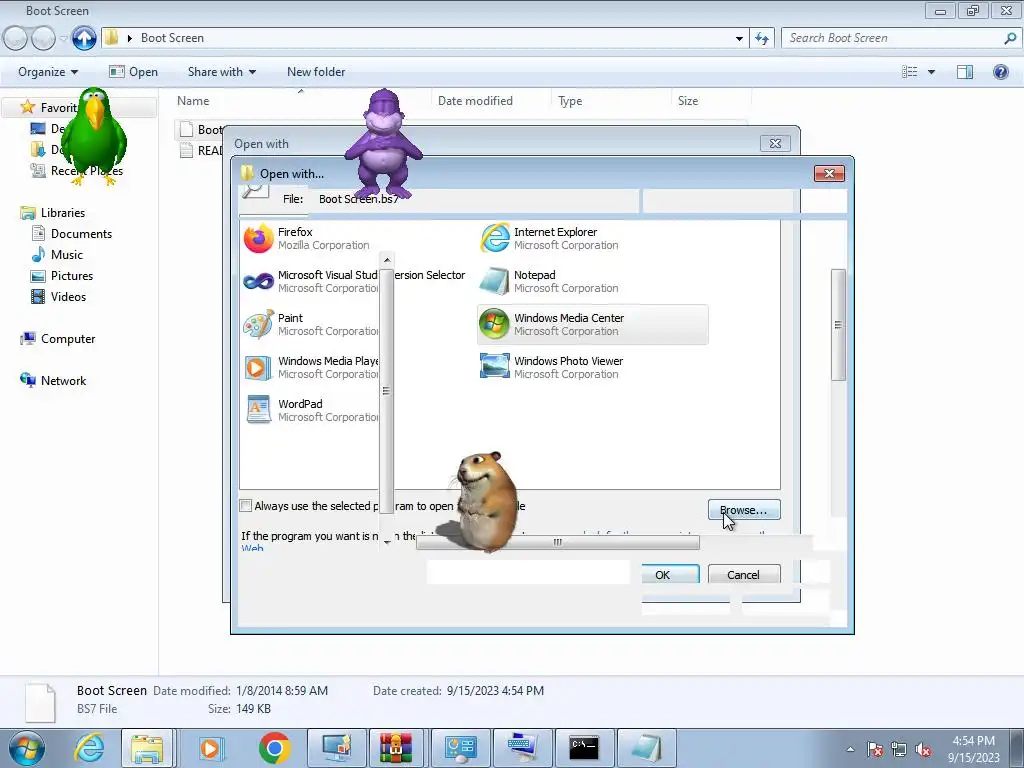Choose Windows Media Center entry
The image size is (1024, 768).
[x=592, y=325]
